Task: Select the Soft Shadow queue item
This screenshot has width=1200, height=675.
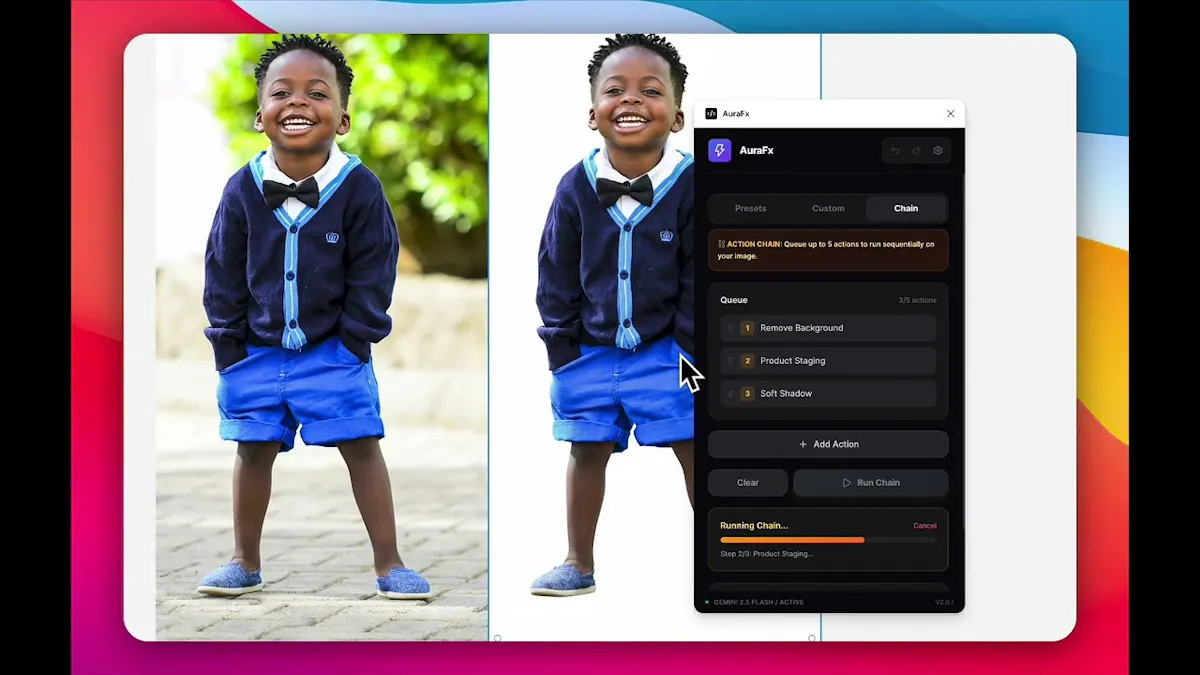Action: tap(828, 394)
